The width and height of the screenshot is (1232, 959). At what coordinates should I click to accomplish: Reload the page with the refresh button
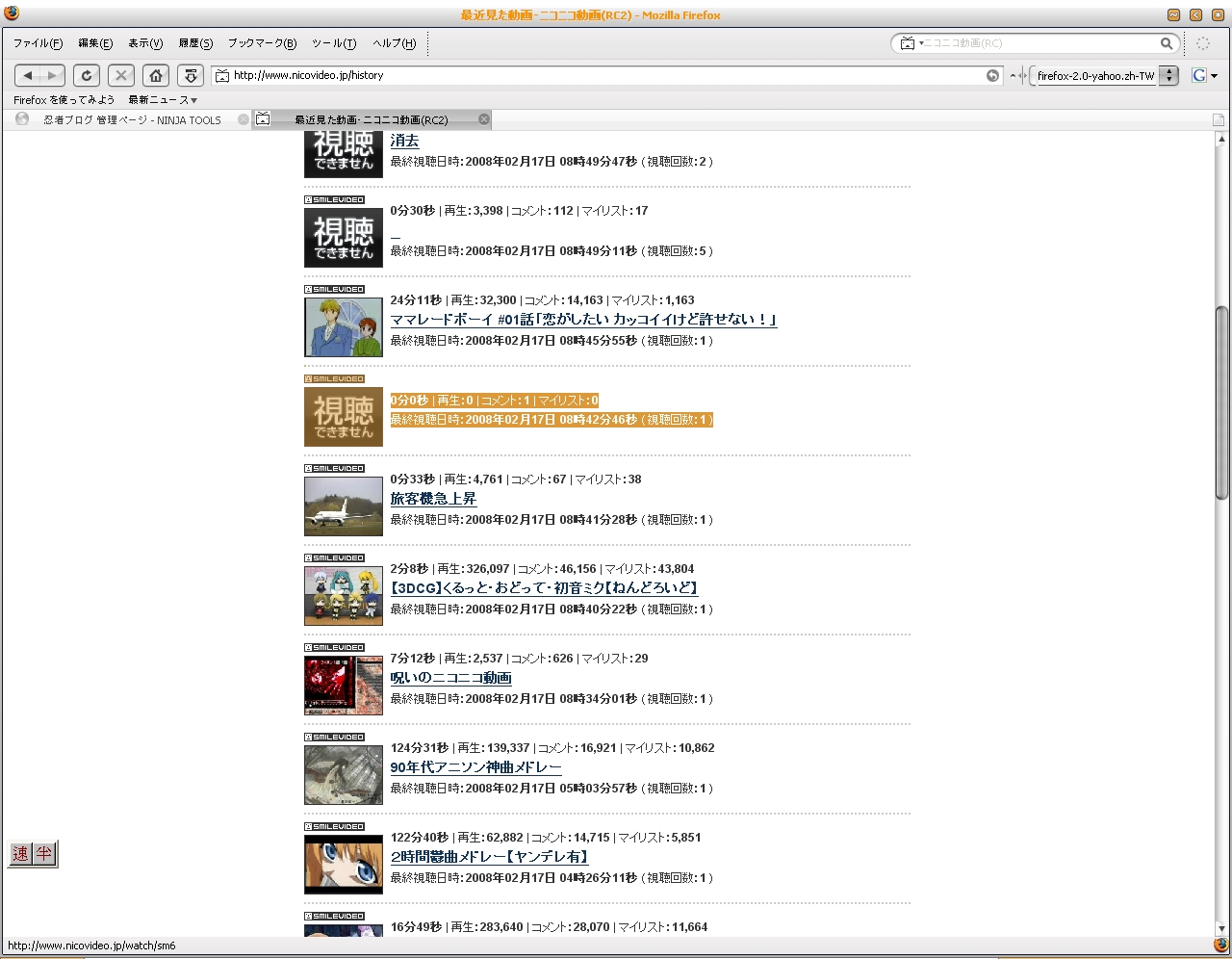pyautogui.click(x=87, y=75)
